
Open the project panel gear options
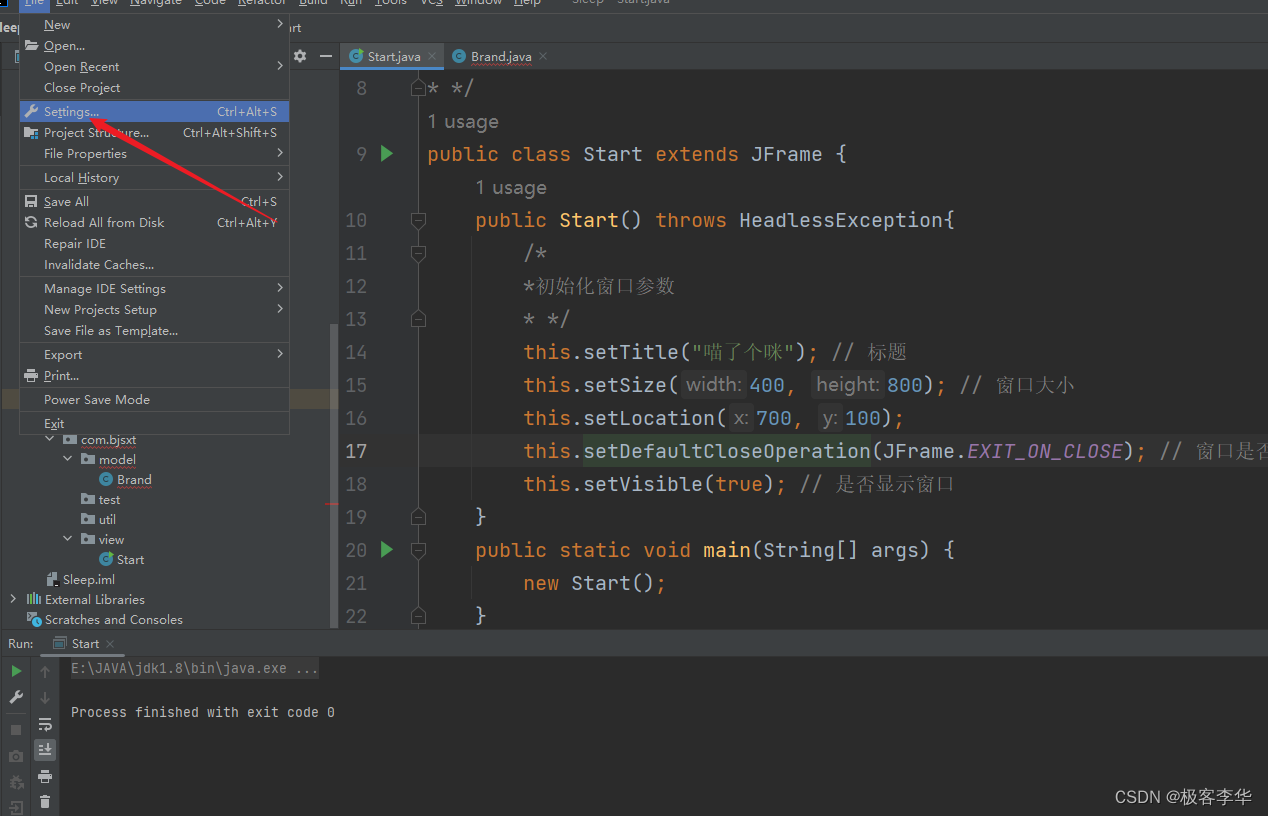300,57
